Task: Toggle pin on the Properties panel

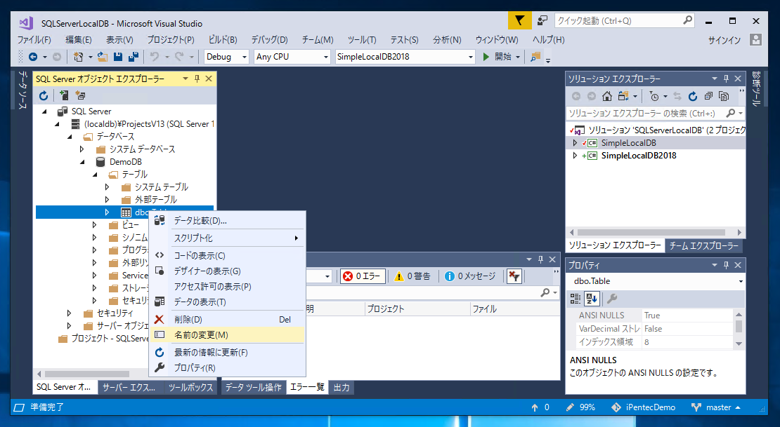Action: pos(726,265)
